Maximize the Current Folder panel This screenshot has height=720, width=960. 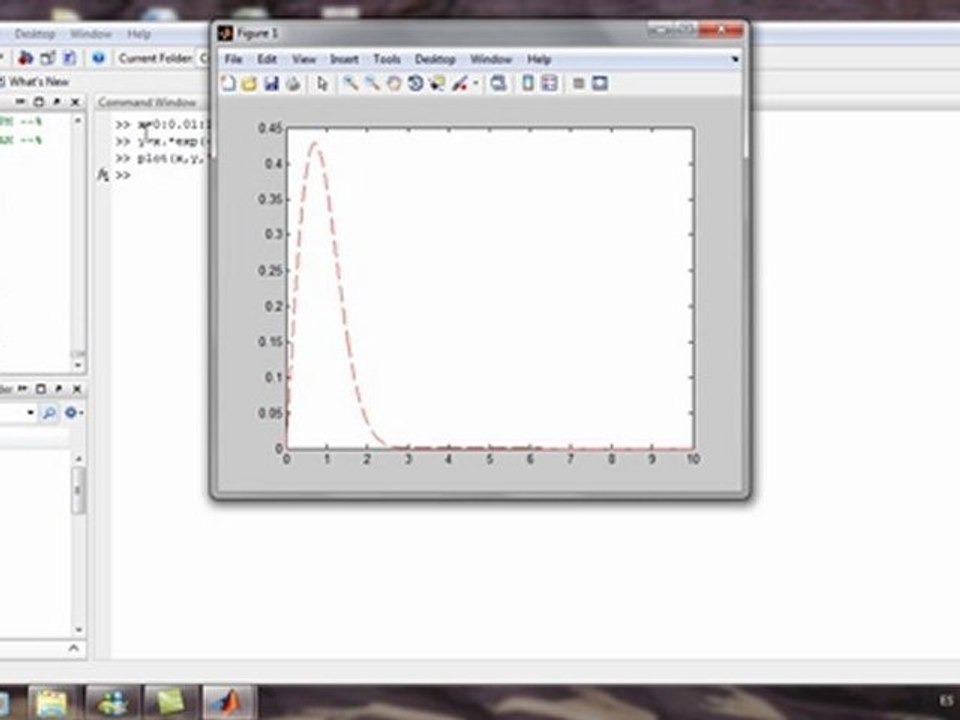pyautogui.click(x=40, y=389)
